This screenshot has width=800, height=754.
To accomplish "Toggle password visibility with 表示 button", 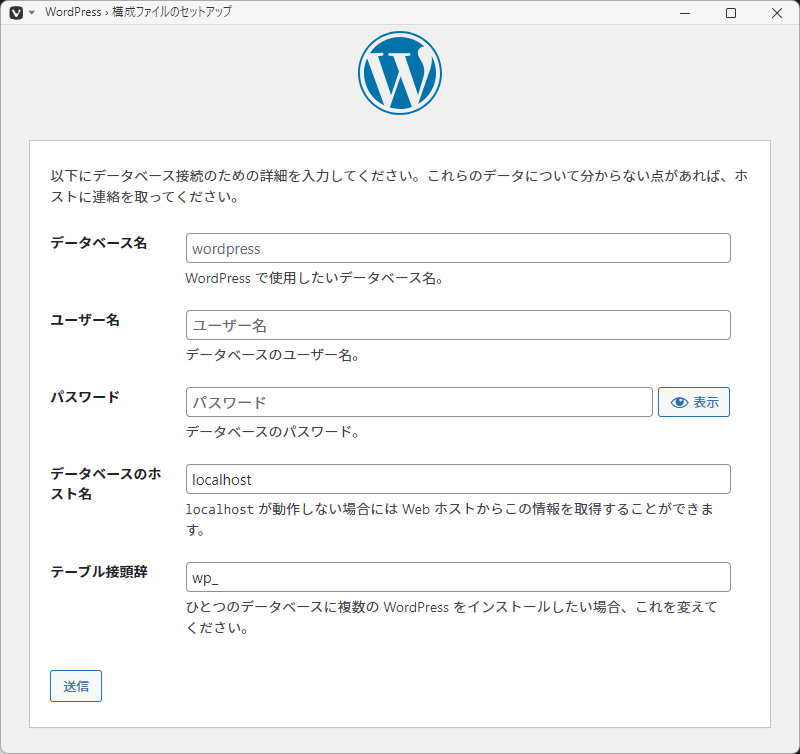I will pos(693,402).
